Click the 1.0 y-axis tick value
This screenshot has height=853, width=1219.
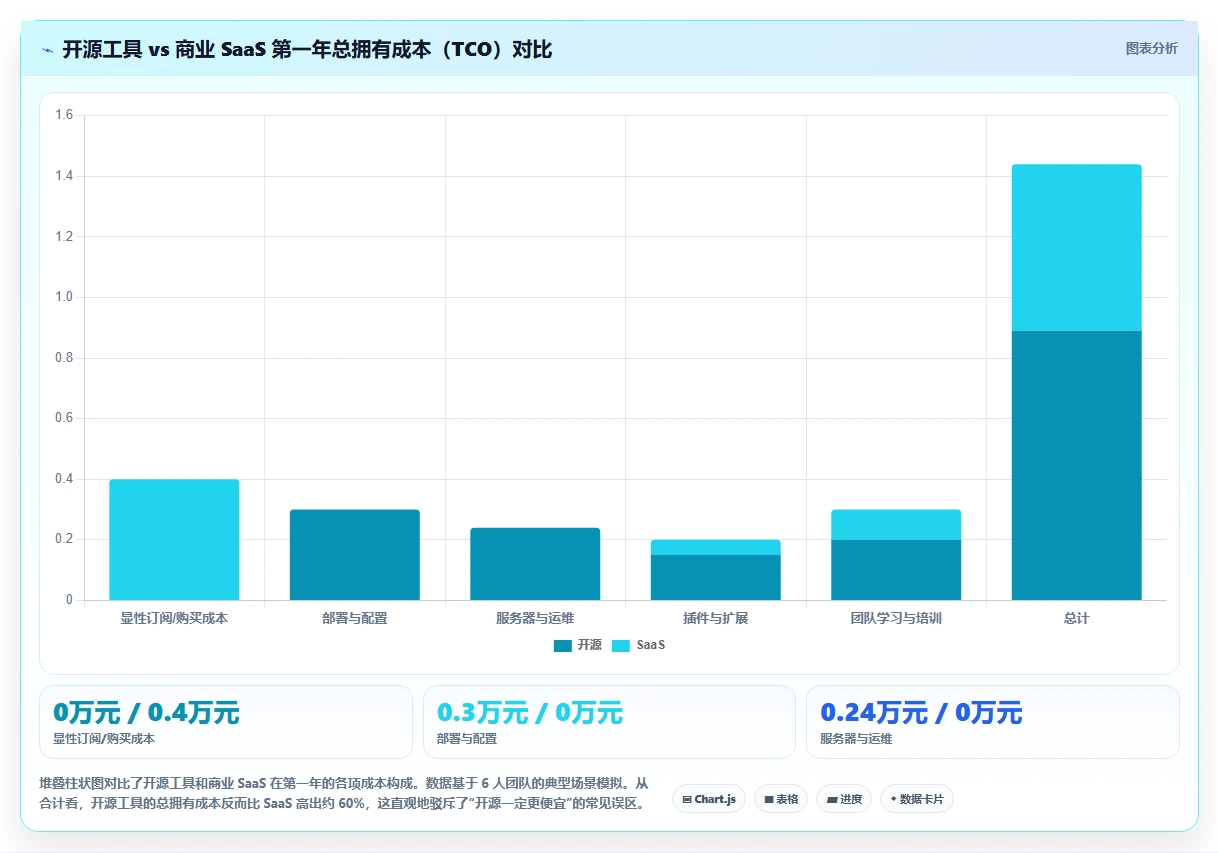pyautogui.click(x=64, y=297)
